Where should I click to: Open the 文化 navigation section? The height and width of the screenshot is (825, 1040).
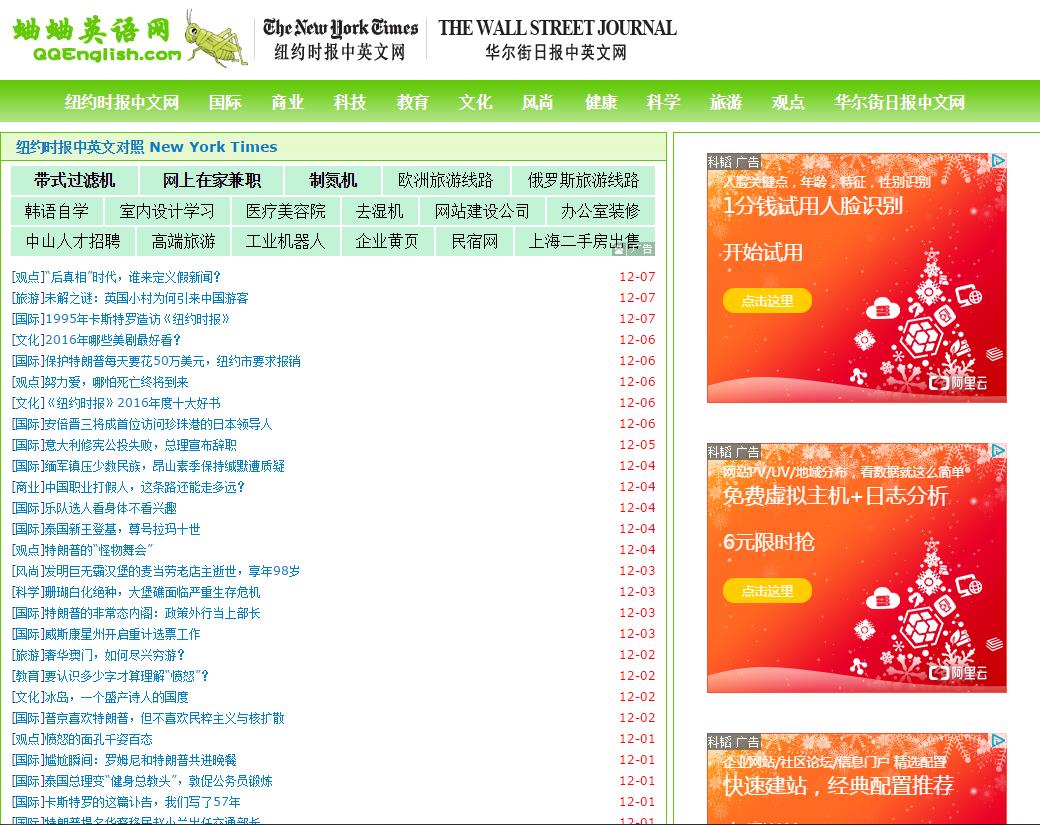(475, 102)
